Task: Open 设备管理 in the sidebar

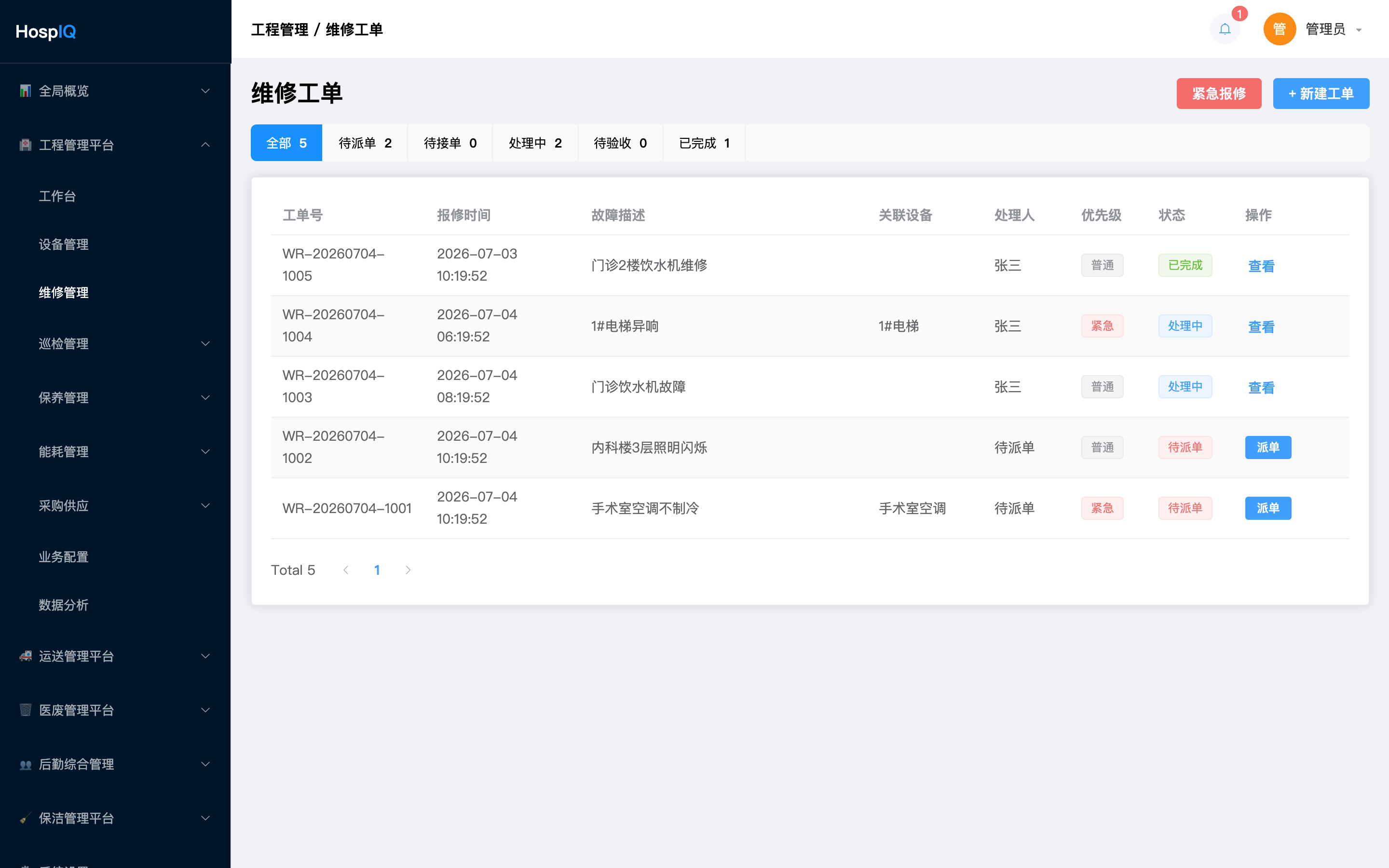Action: point(115,244)
